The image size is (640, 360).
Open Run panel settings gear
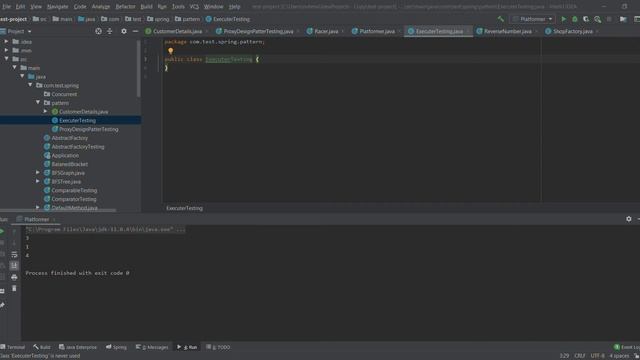tap(629, 219)
